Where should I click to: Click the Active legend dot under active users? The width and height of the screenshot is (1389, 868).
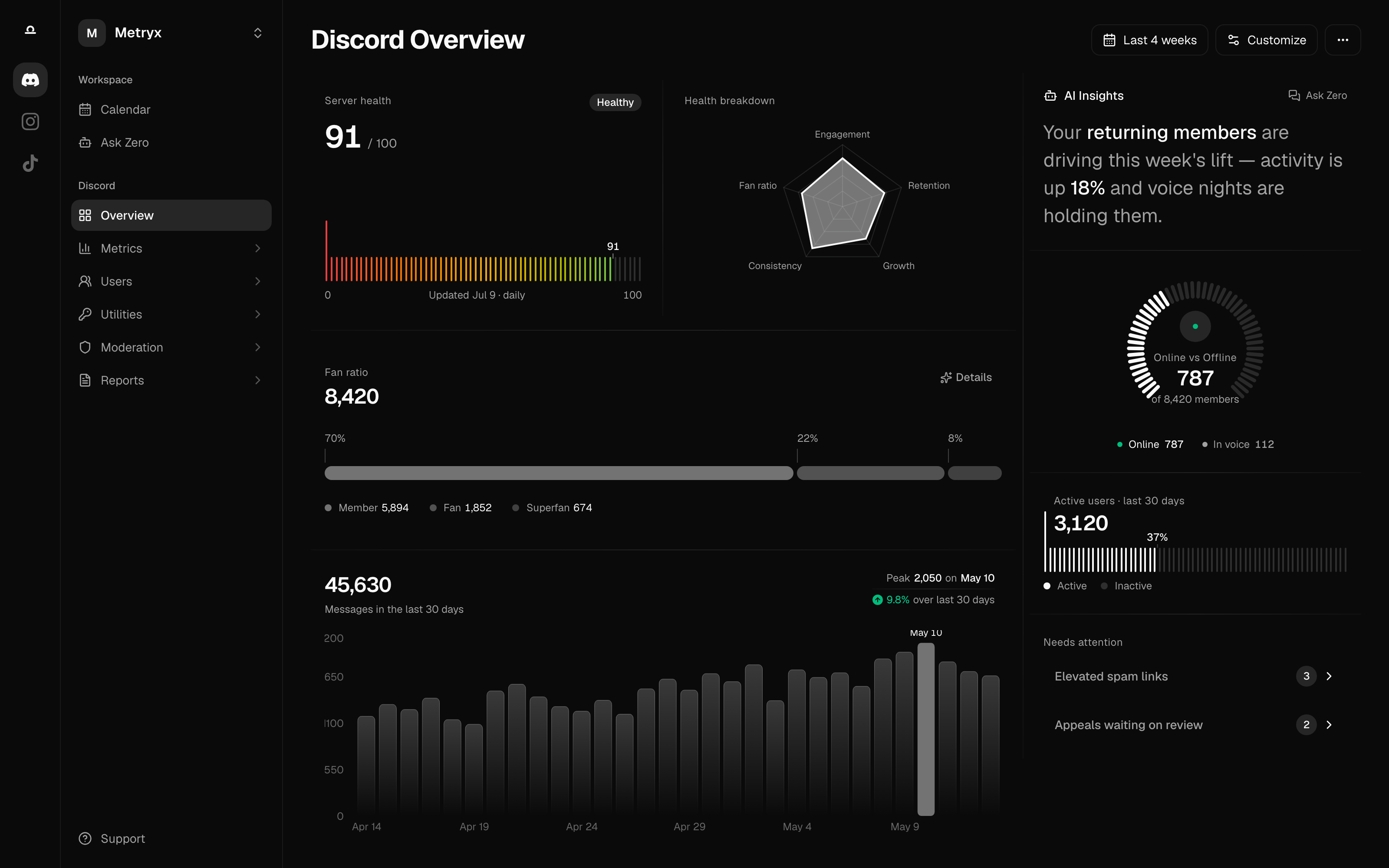click(x=1047, y=586)
